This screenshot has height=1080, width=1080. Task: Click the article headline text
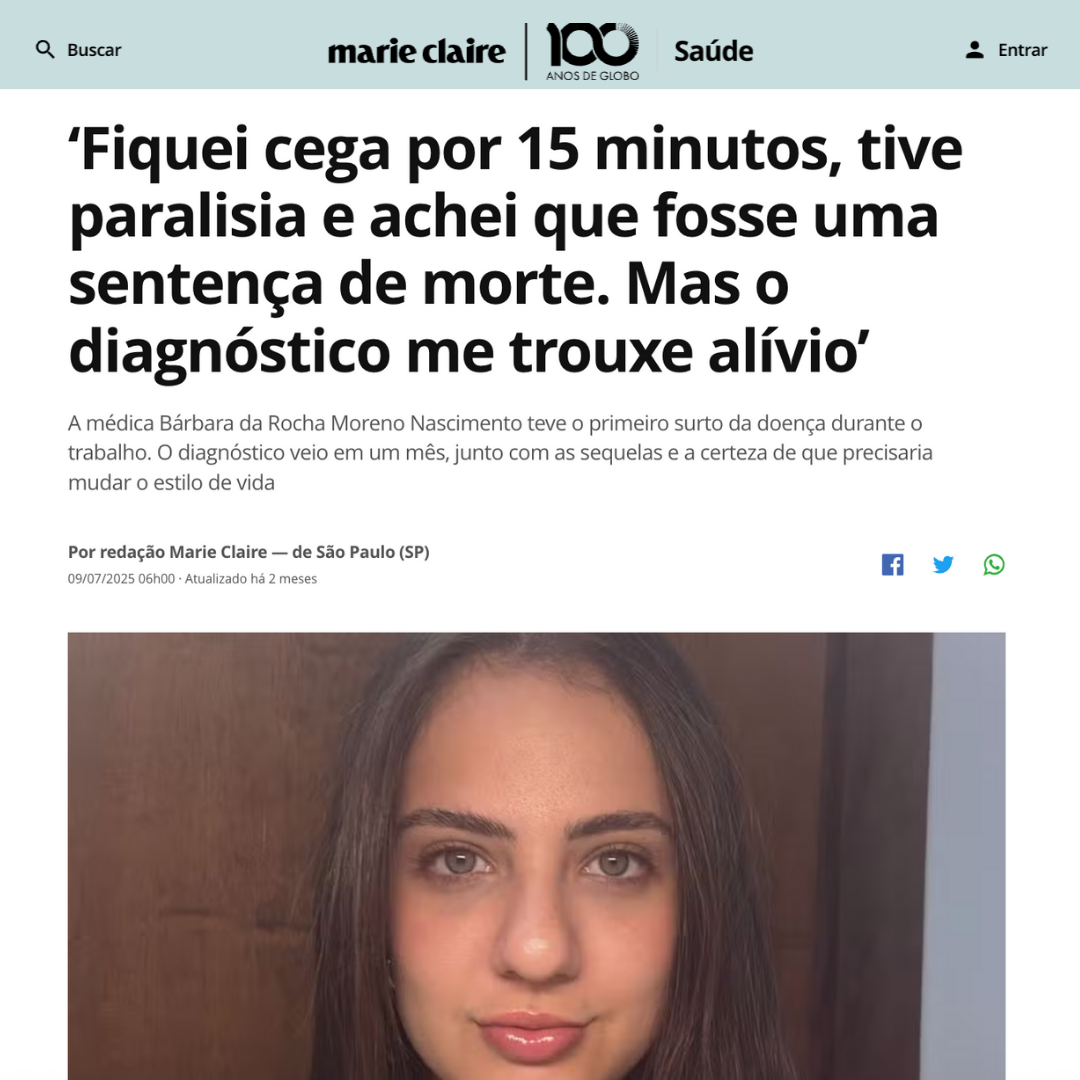click(515, 250)
